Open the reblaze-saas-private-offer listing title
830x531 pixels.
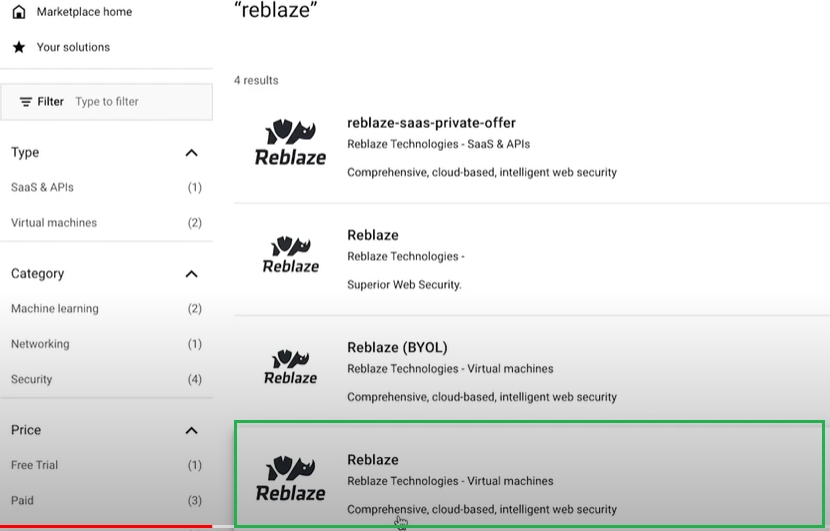click(431, 123)
